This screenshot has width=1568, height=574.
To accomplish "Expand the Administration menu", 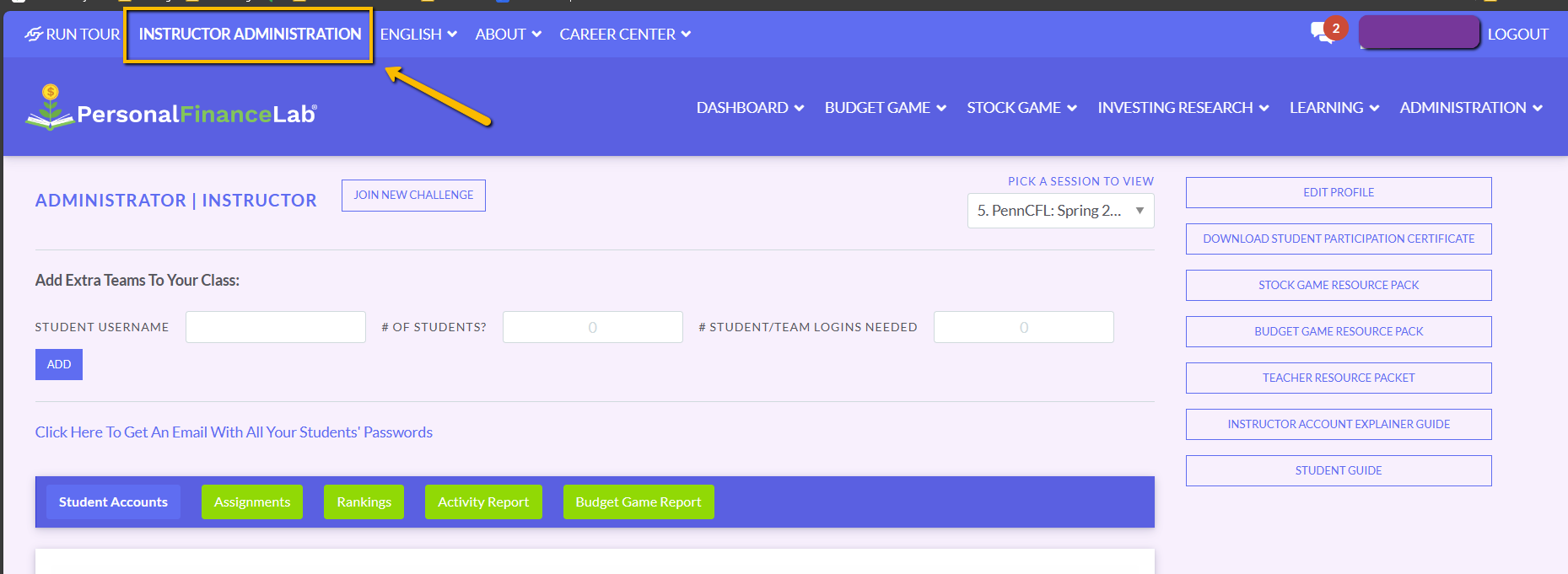I will click(x=1471, y=108).
